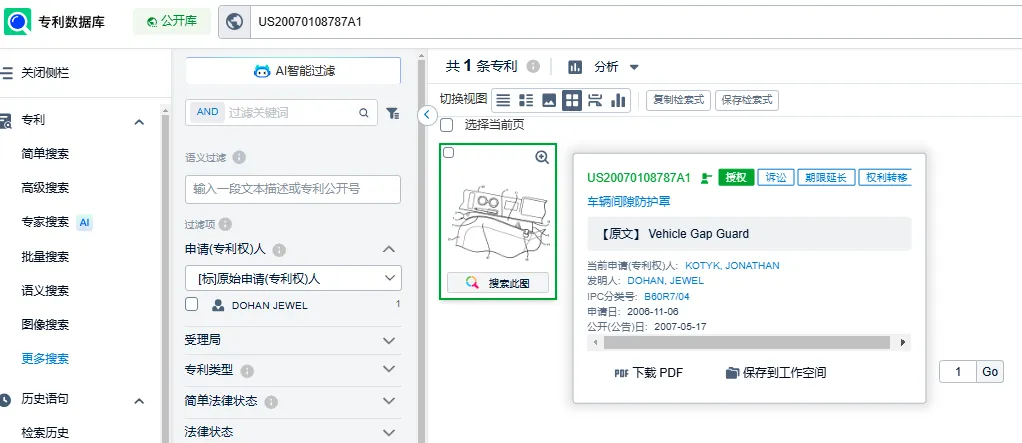Click the page number input field
The width and height of the screenshot is (1022, 443).
click(958, 372)
